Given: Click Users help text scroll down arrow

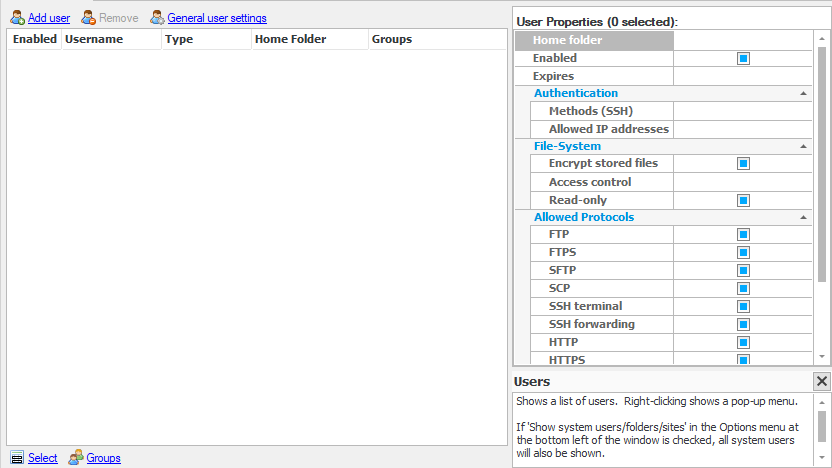Looking at the screenshot, I should click(x=822, y=457).
